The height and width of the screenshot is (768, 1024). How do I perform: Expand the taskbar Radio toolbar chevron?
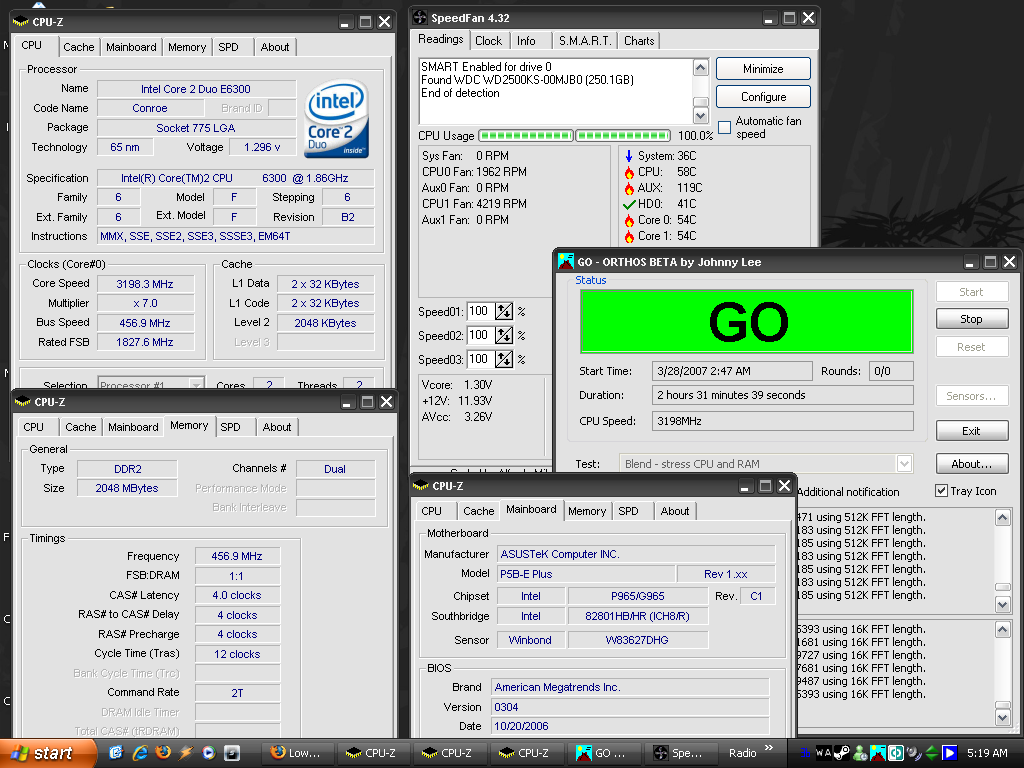coord(769,748)
